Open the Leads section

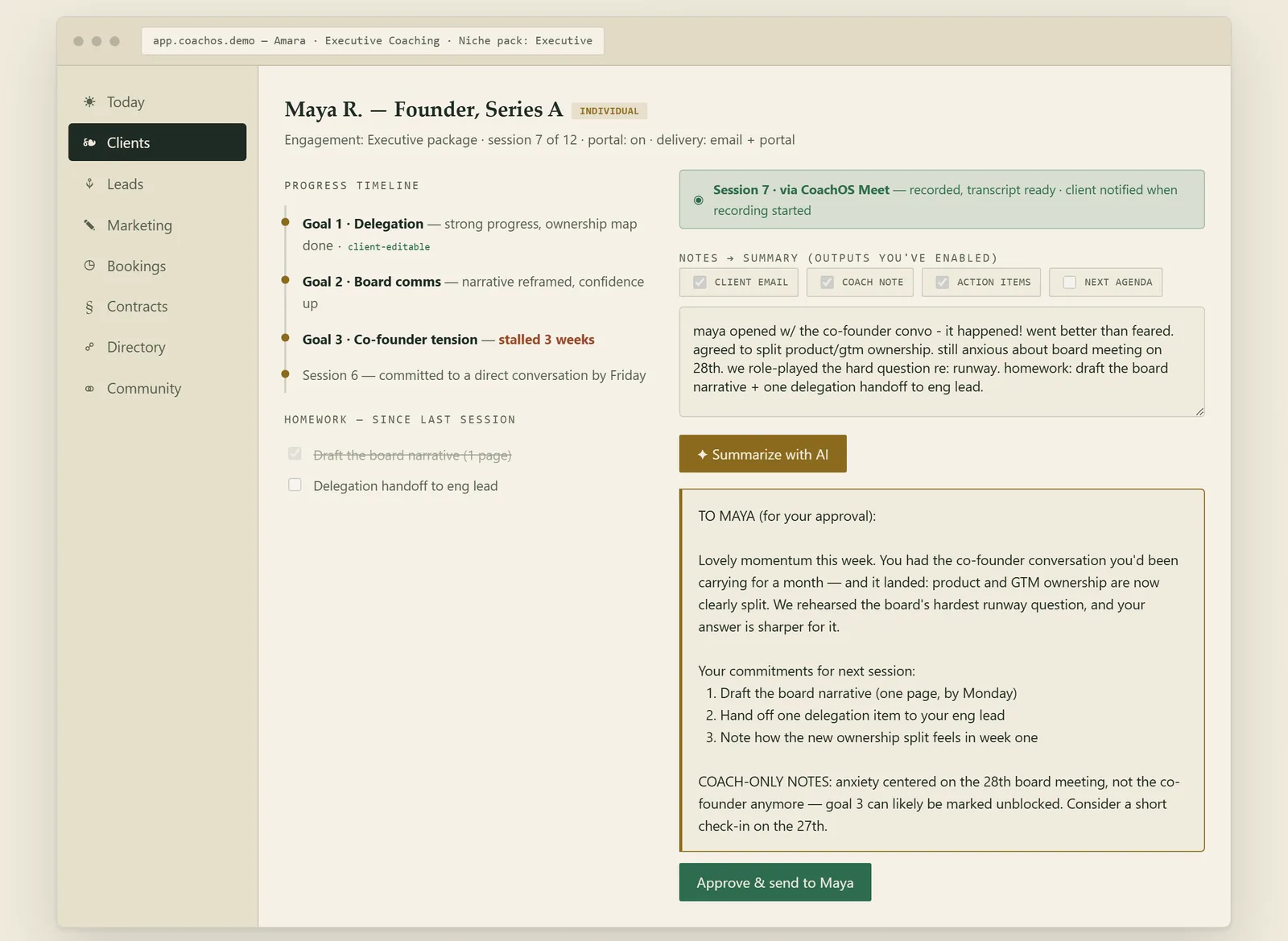[157, 184]
